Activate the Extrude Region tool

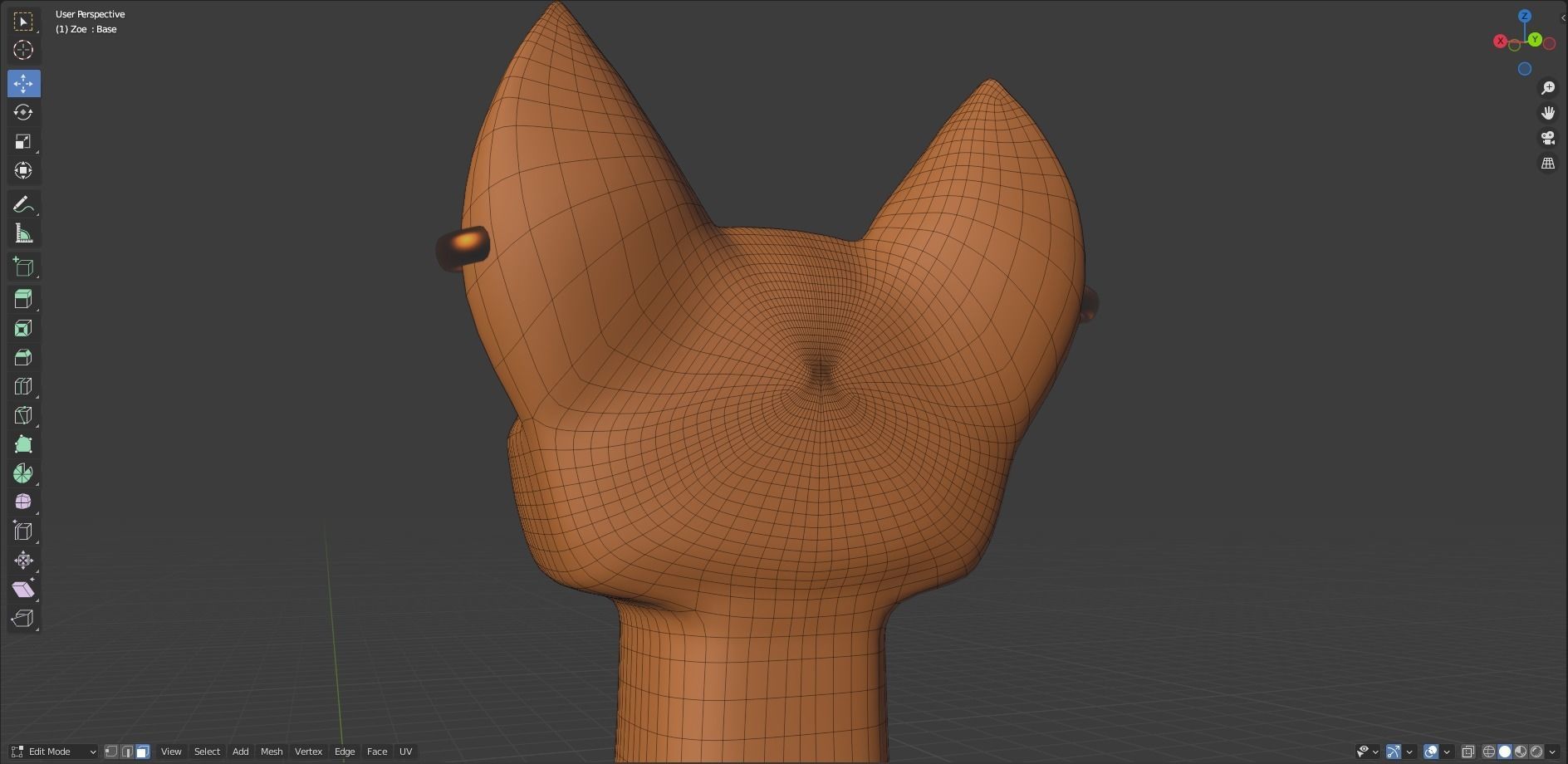point(23,299)
